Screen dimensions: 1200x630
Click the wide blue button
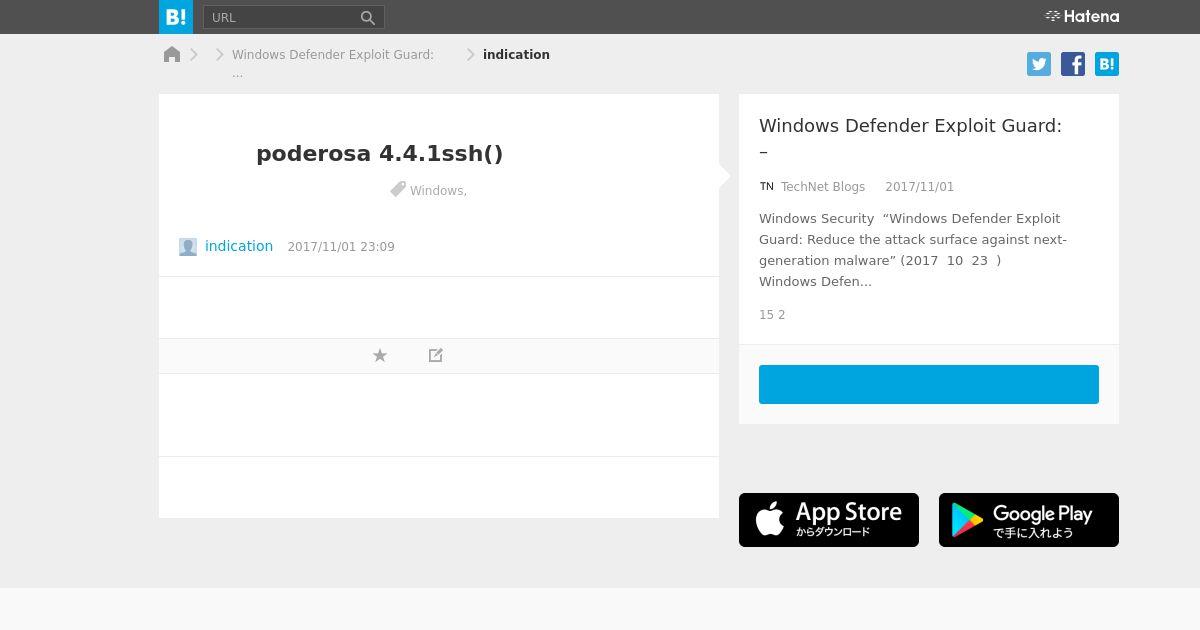pyautogui.click(x=929, y=385)
